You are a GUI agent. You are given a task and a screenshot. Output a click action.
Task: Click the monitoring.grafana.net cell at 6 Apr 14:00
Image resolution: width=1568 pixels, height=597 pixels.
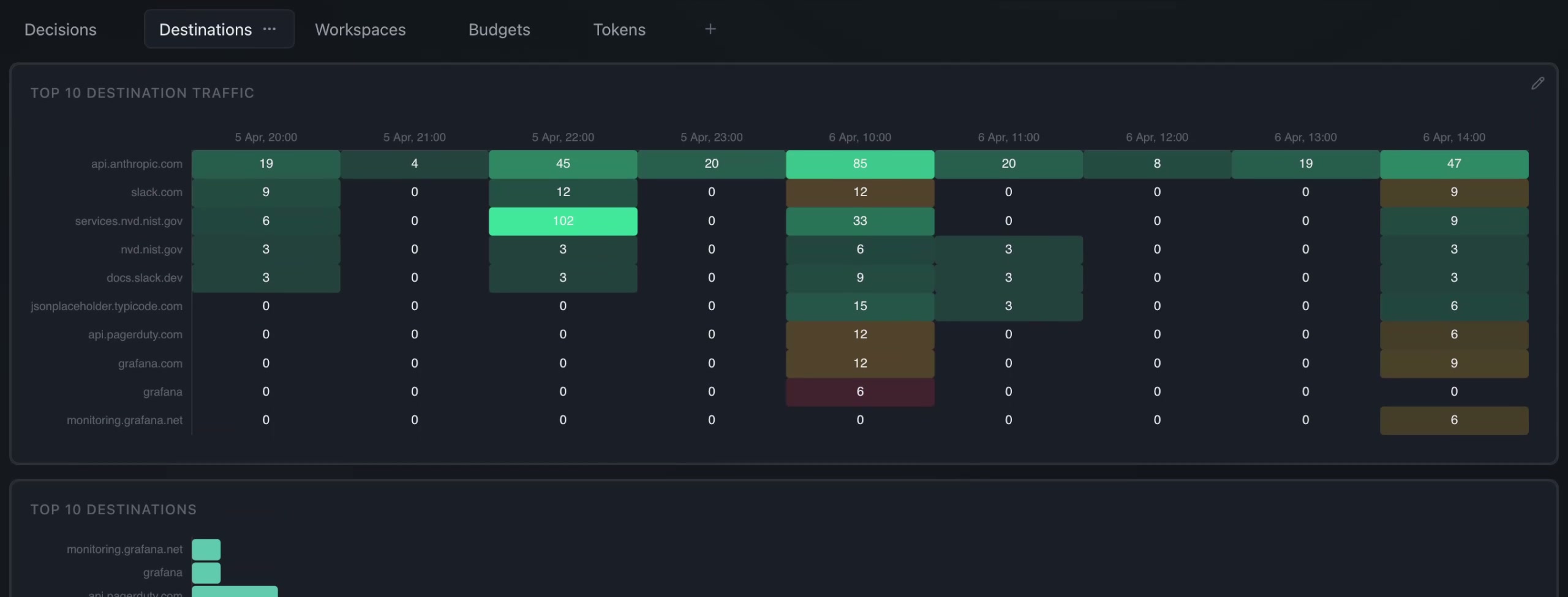click(1453, 420)
